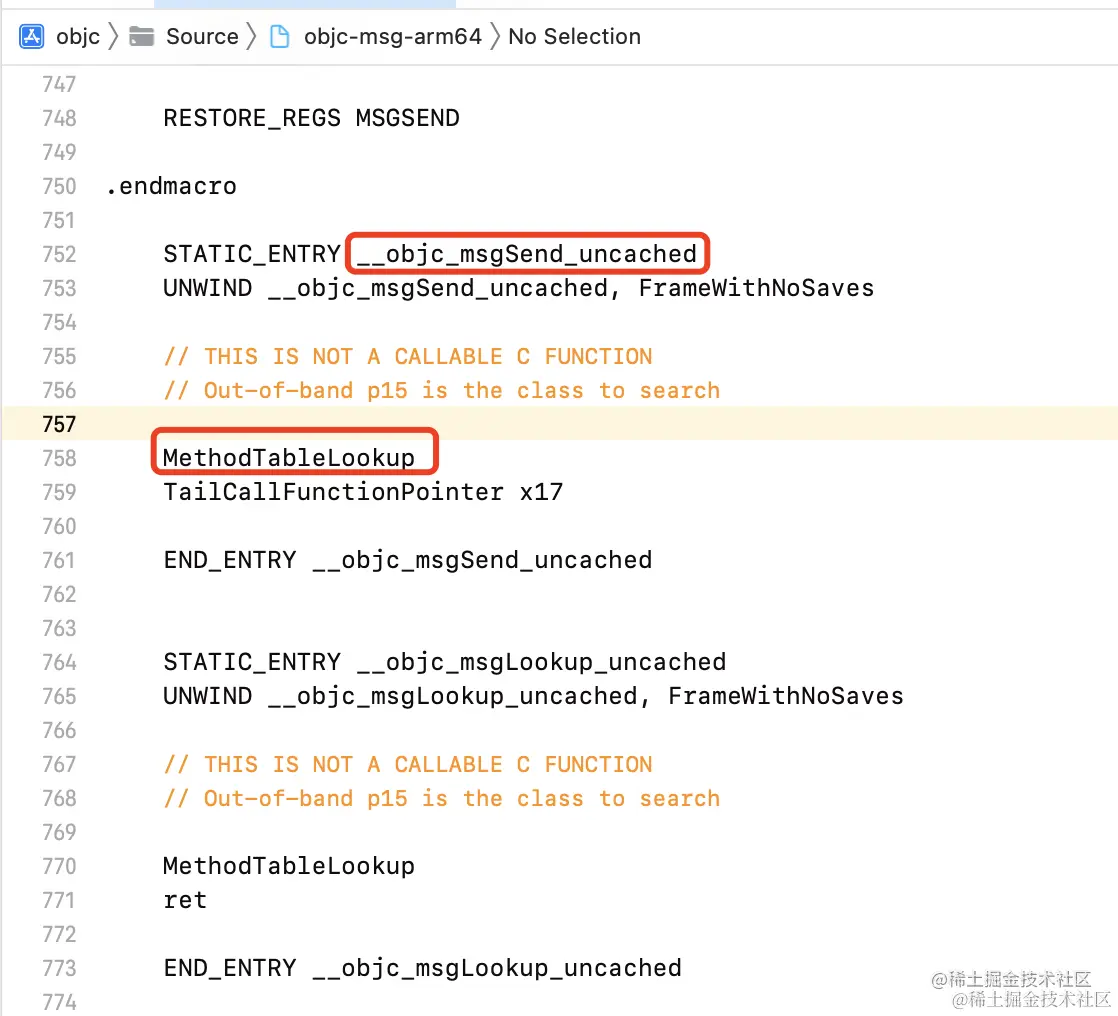Click the objc-msg-arm64 file icon
The image size is (1118, 1016).
coord(280,36)
